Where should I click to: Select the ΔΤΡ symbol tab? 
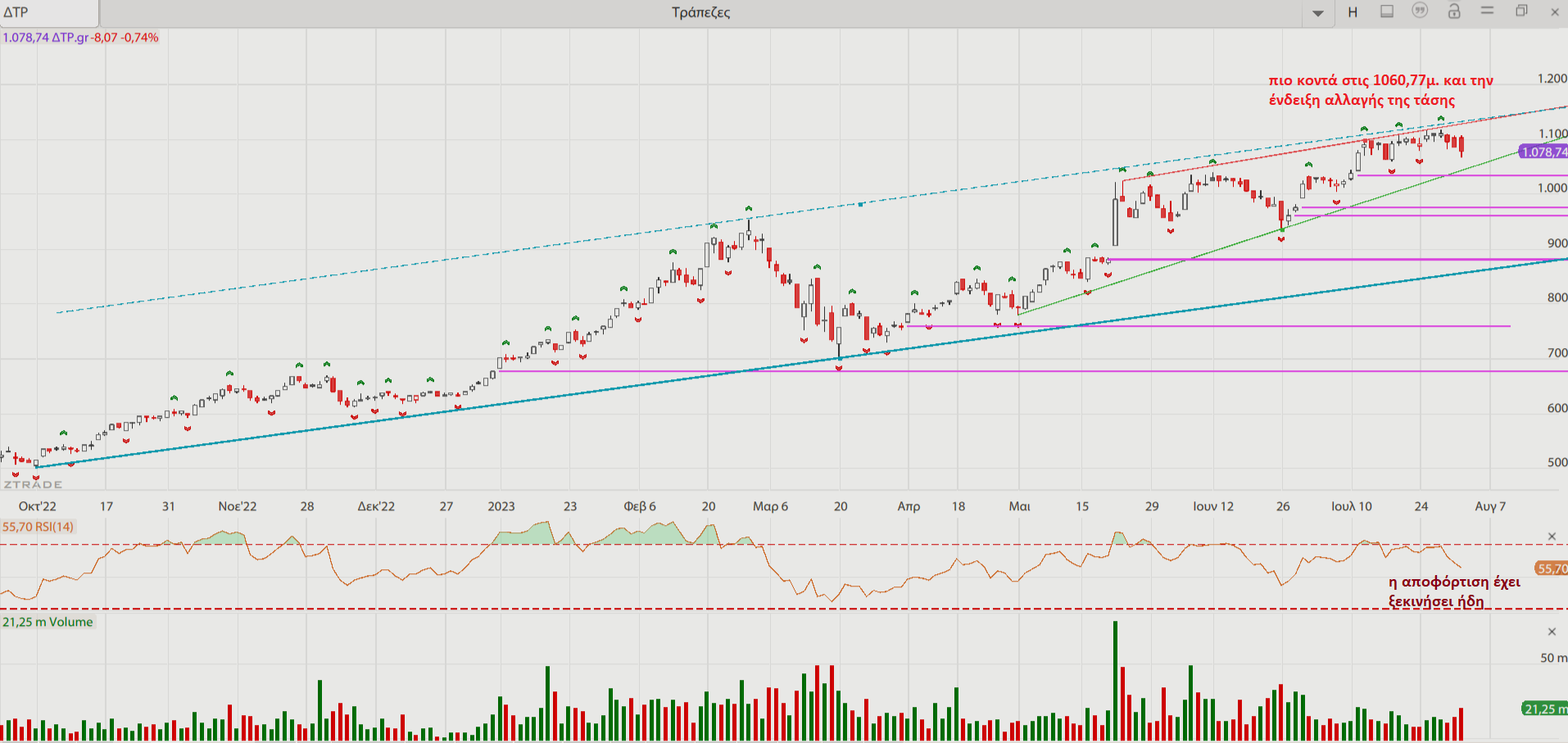pyautogui.click(x=49, y=12)
